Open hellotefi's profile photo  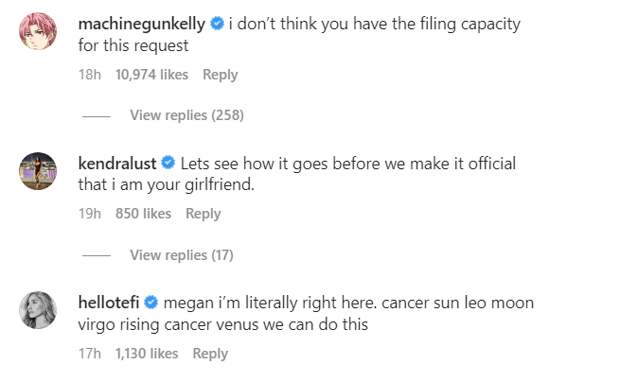[38, 310]
